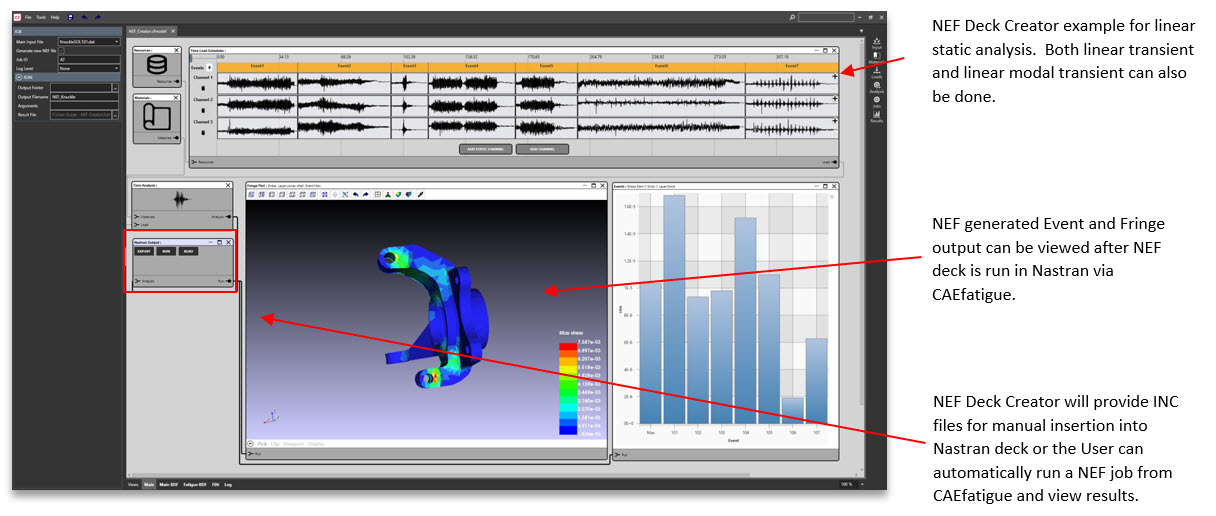
Task: Open the Jobs icon in right sidebar
Action: 876,101
